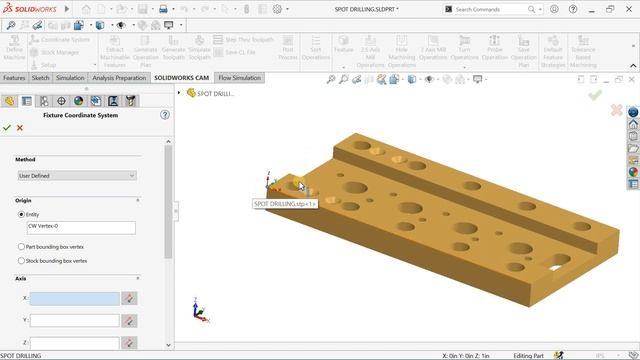640x360 pixels.
Task: Open the Options gear icon
Action: coord(277,9)
